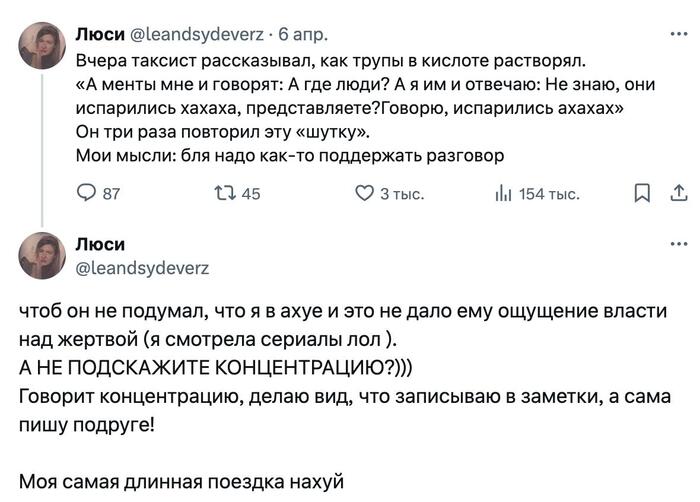This screenshot has width=700, height=502.
Task: Open Люси's avatar on the second tweet
Action: pos(43,255)
